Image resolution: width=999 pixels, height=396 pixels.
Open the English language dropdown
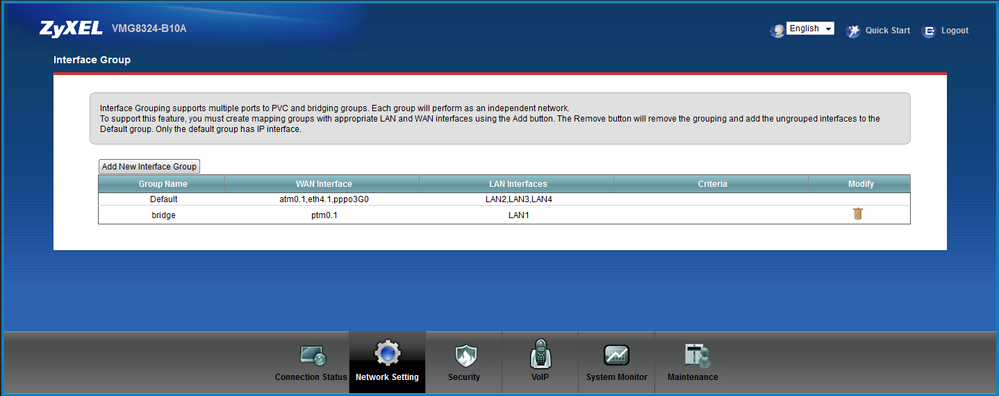[x=810, y=29]
